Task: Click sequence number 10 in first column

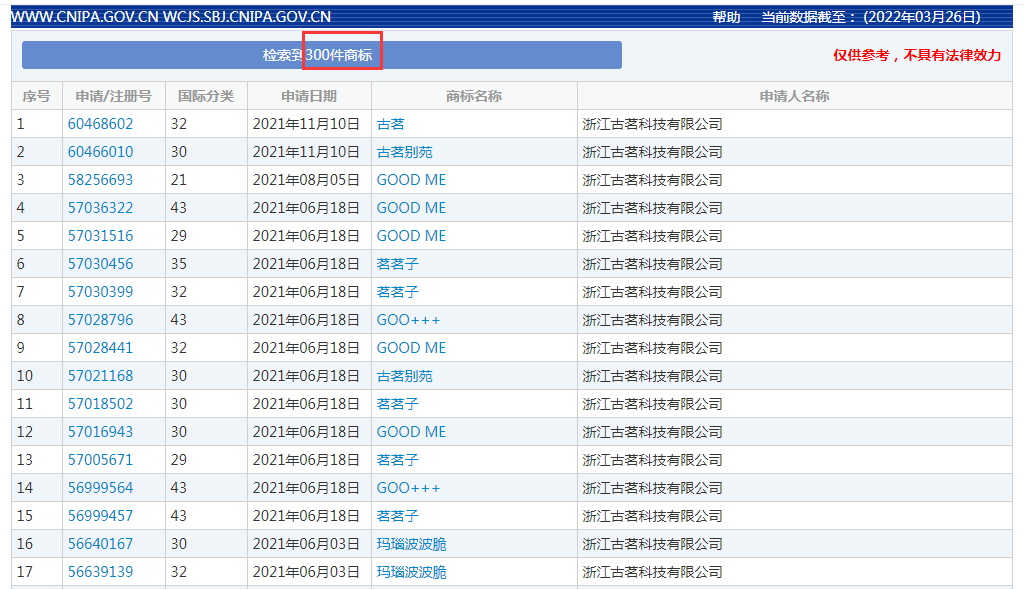Action: (x=25, y=376)
